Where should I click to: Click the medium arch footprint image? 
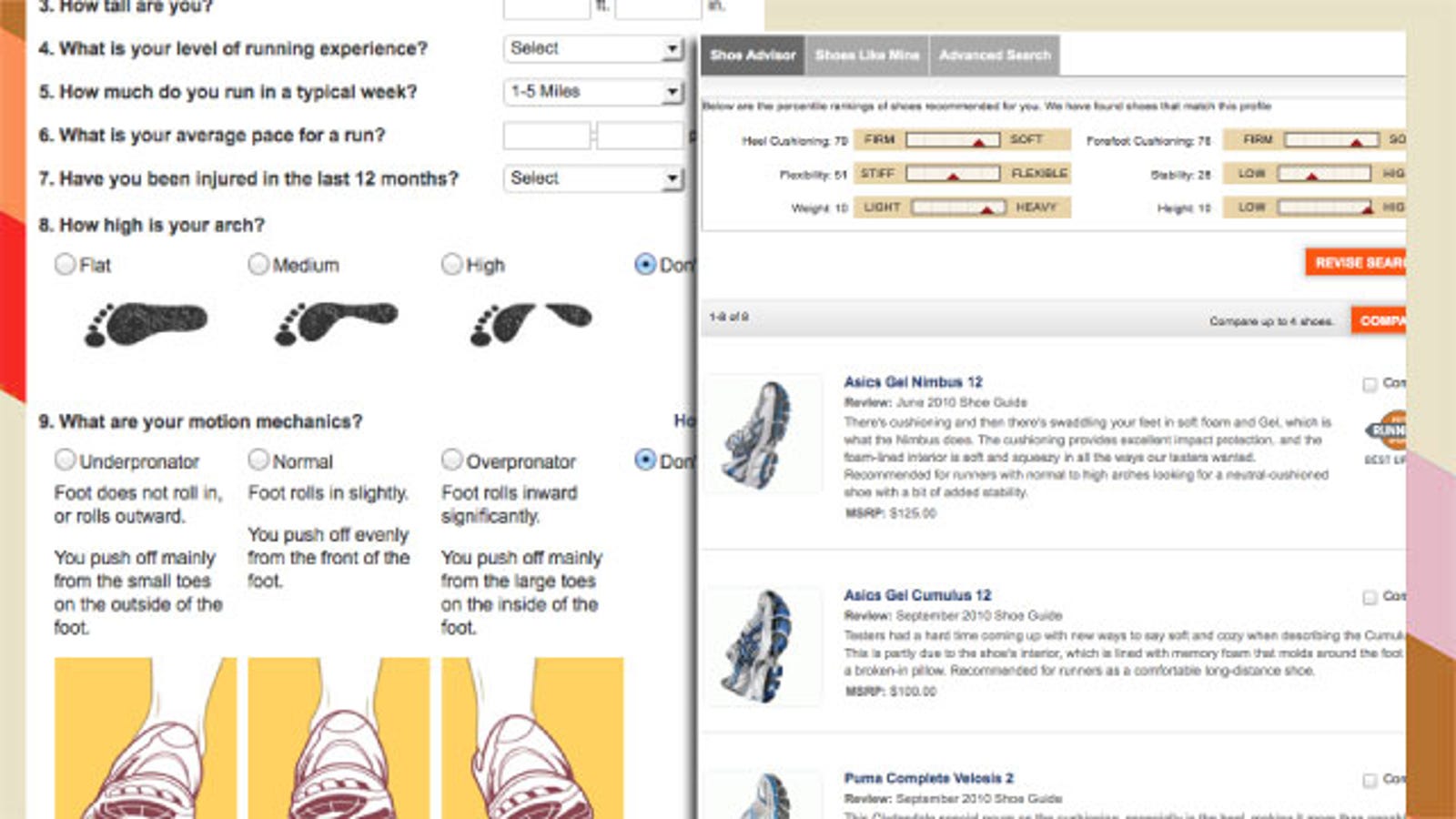click(x=336, y=324)
